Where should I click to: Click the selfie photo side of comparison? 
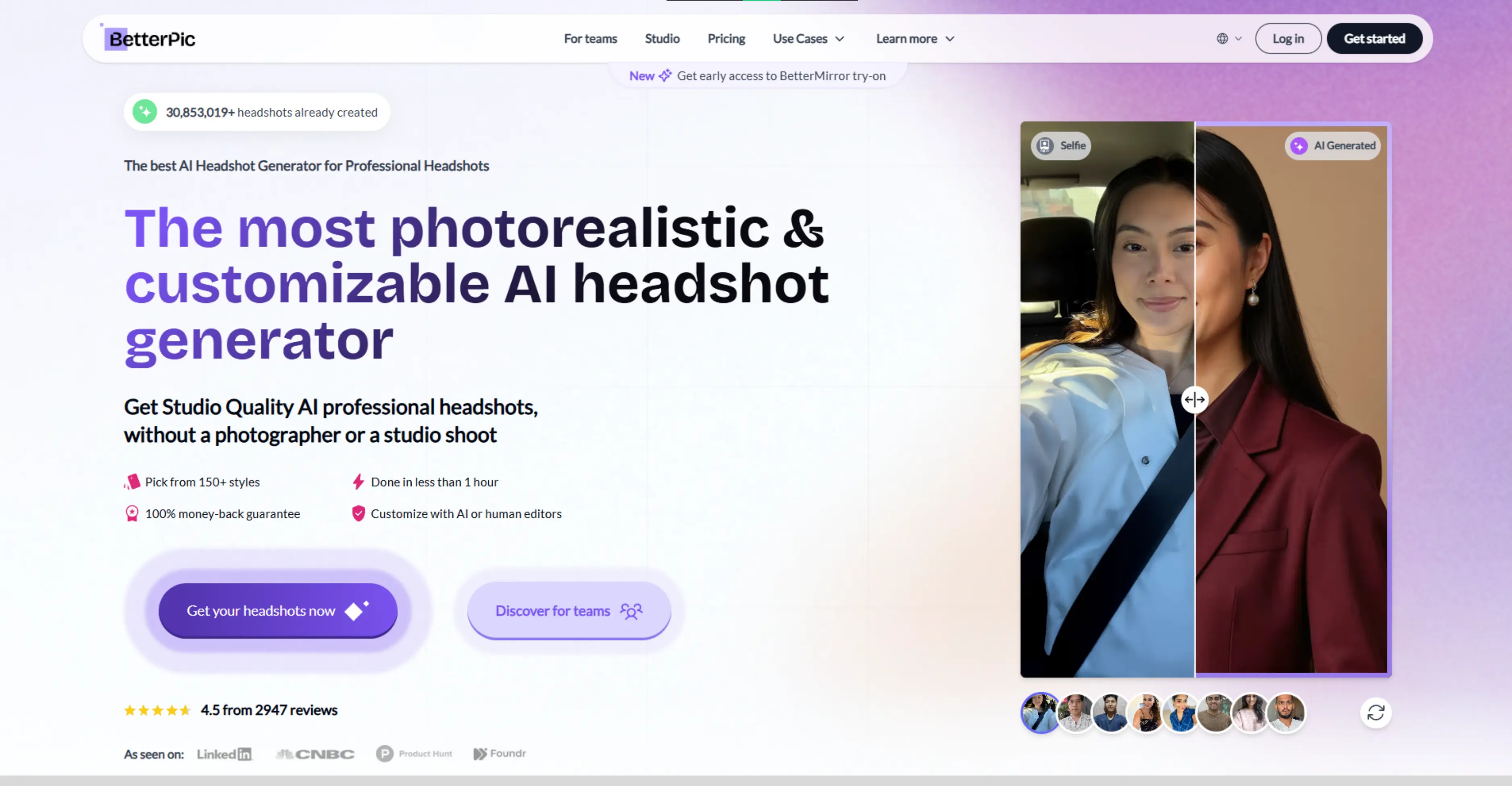pyautogui.click(x=1108, y=399)
